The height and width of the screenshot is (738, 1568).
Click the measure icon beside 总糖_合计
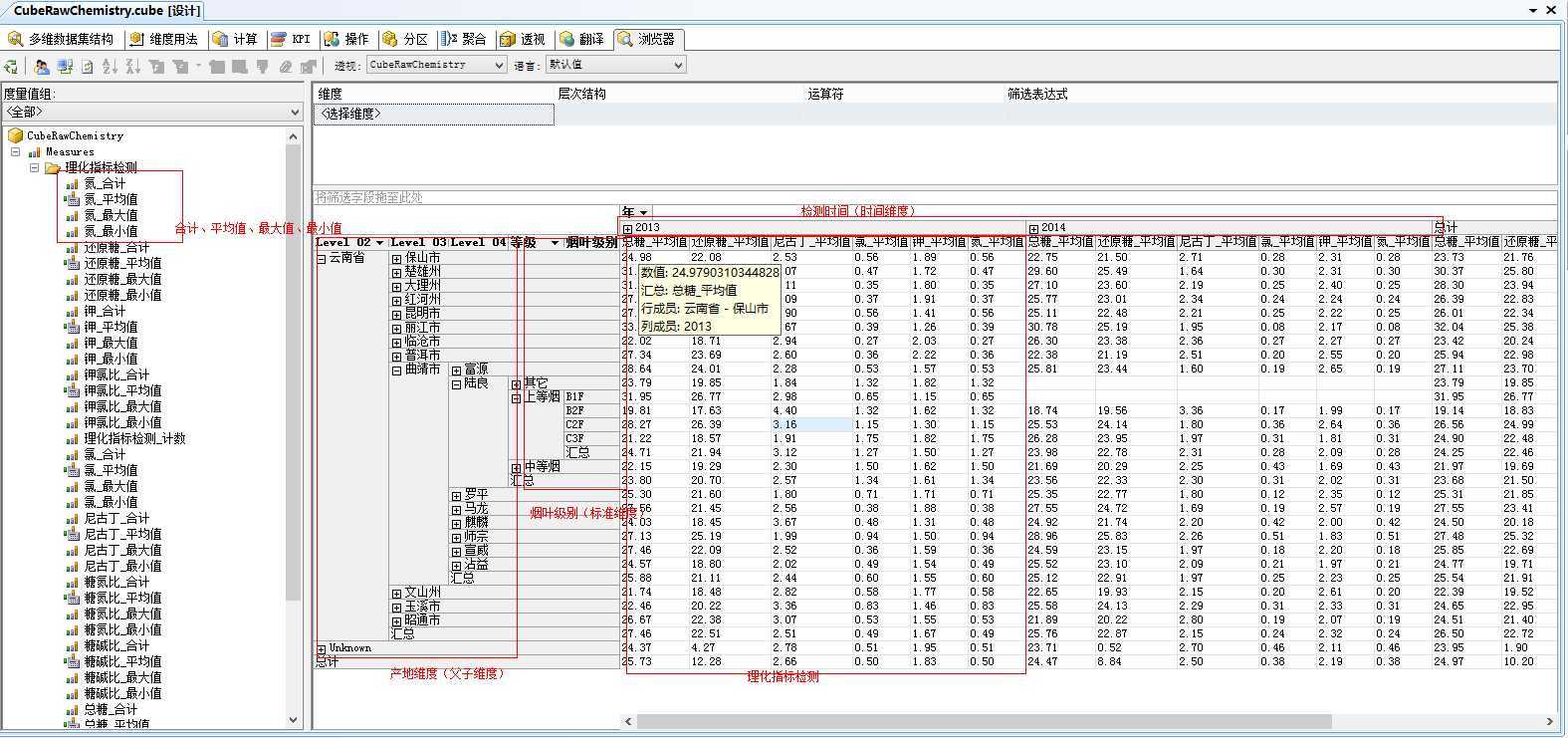pyautogui.click(x=72, y=709)
